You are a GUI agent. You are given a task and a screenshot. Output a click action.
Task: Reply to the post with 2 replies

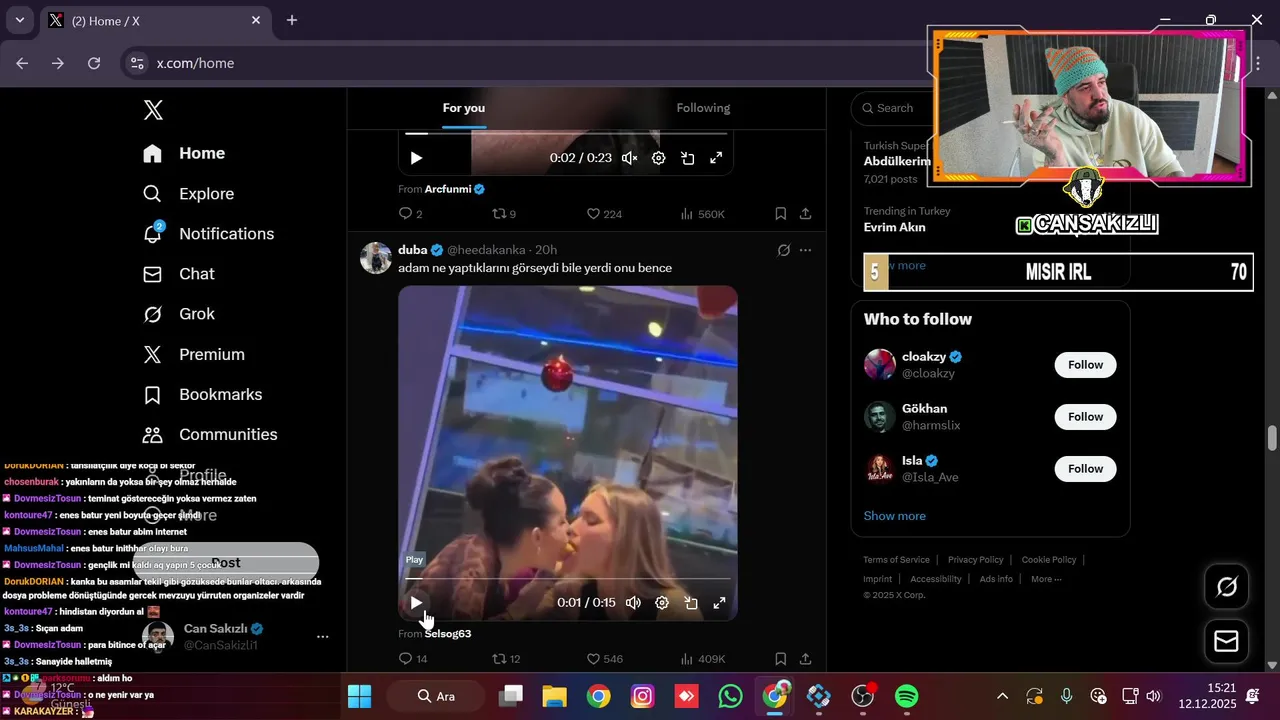410,214
